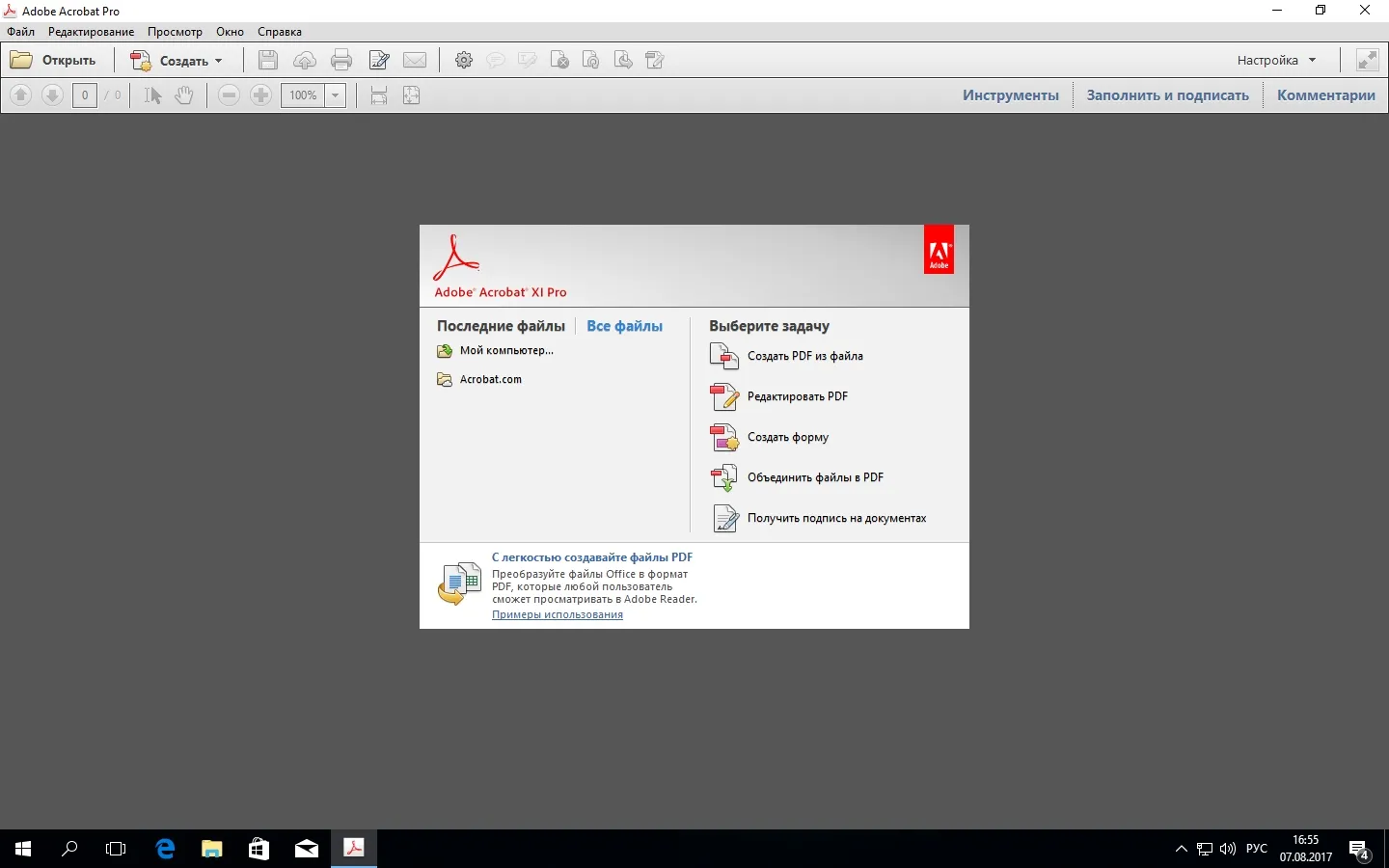This screenshot has height=868, width=1389.
Task: Choose Создать PDF из файла task
Action: coord(786,356)
